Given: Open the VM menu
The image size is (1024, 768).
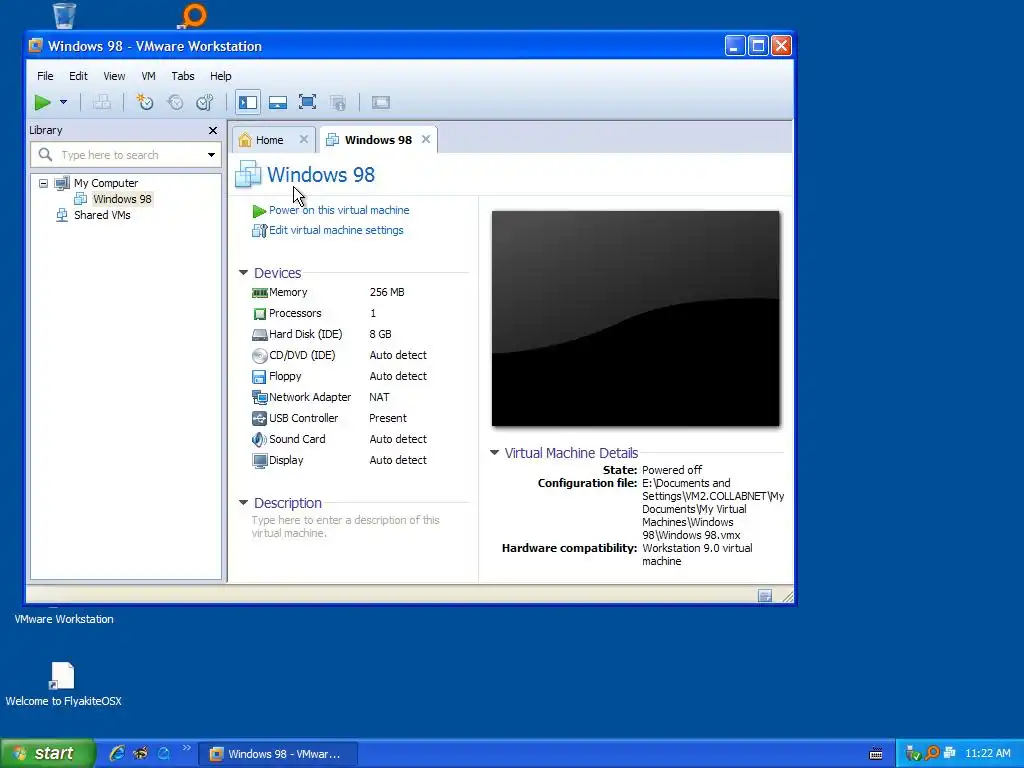Looking at the screenshot, I should 148,76.
